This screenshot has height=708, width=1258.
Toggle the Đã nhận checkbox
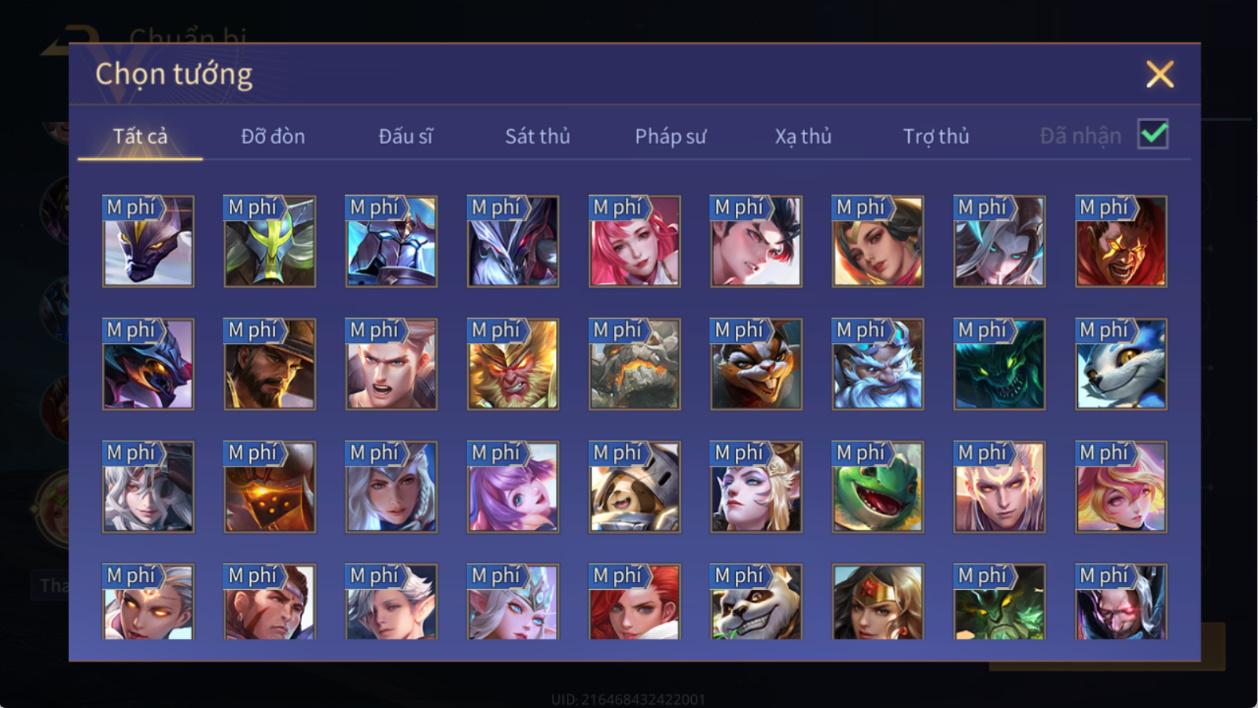click(x=1153, y=134)
